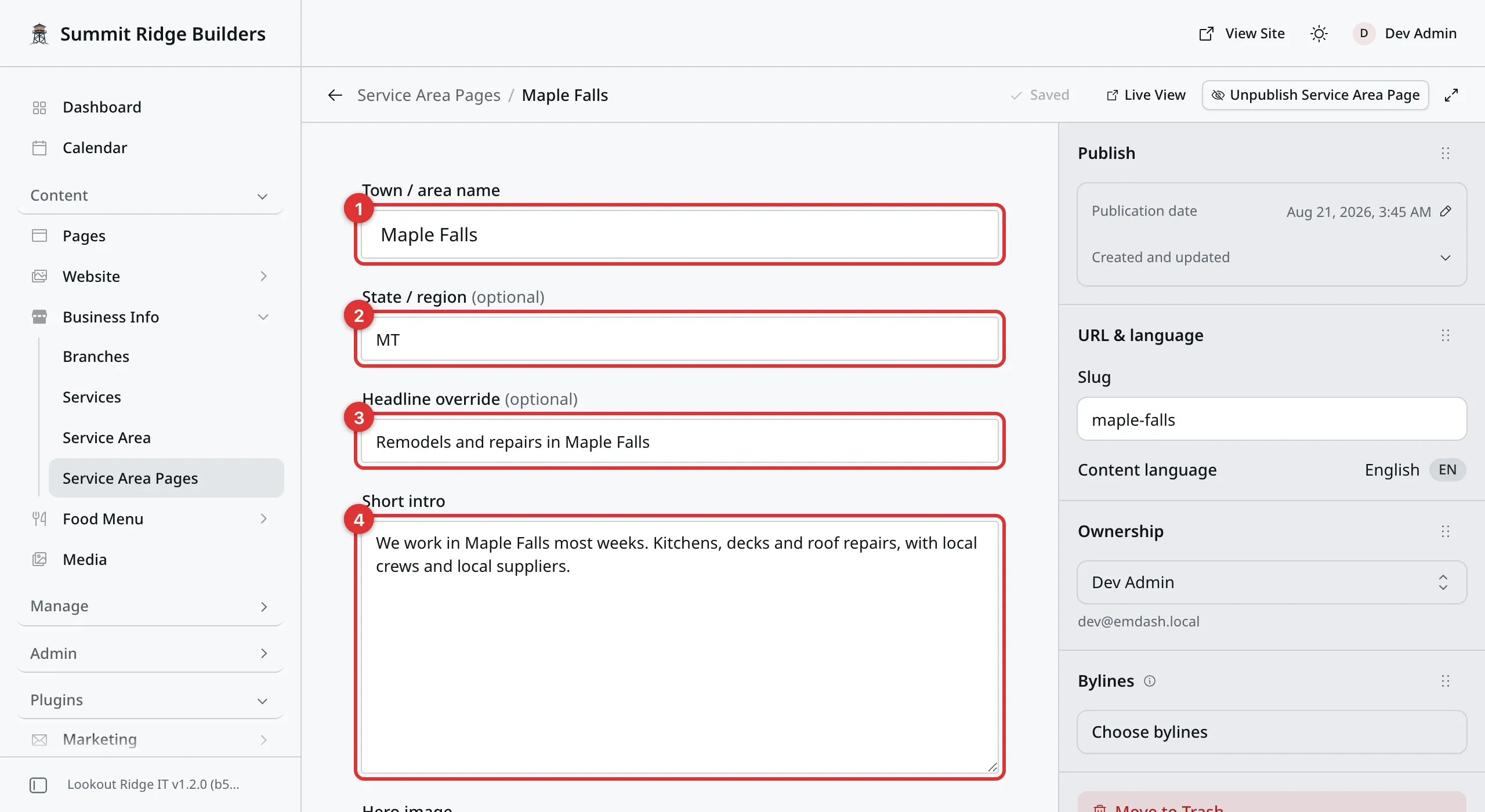Click the Summit Ridge Builders tower logo
1485x812 pixels.
point(39,34)
